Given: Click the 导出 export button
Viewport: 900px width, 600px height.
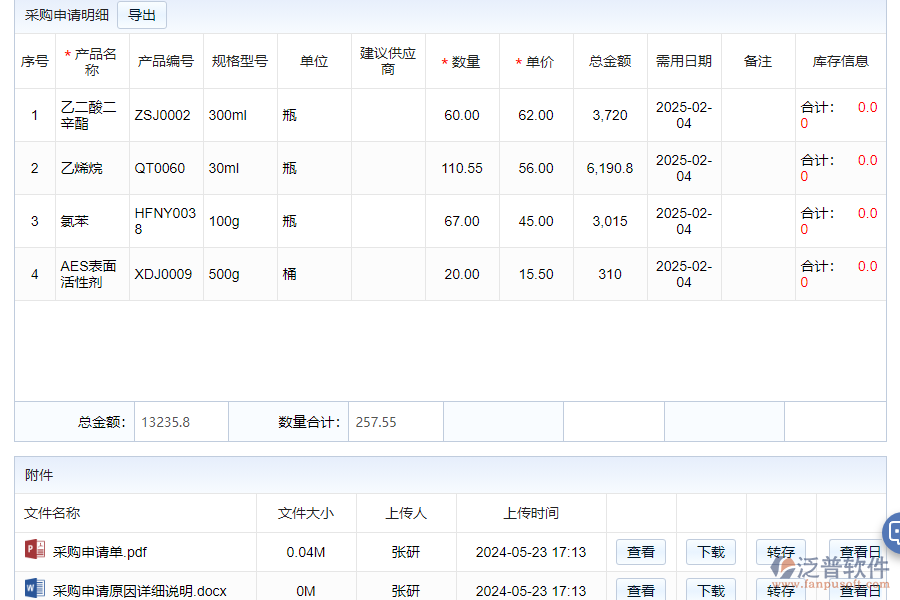Looking at the screenshot, I should (141, 15).
